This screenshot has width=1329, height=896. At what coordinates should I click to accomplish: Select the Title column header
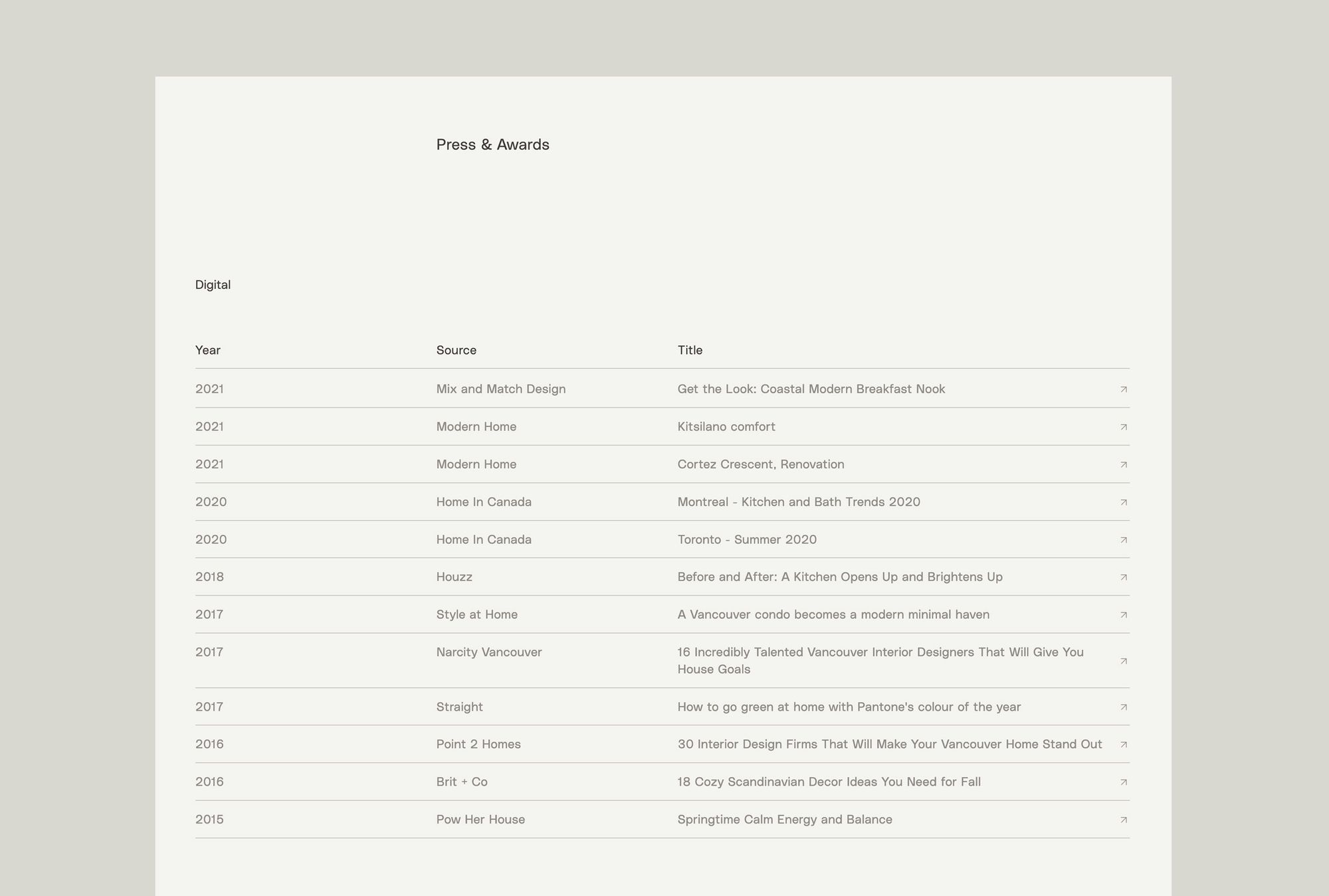pos(690,350)
